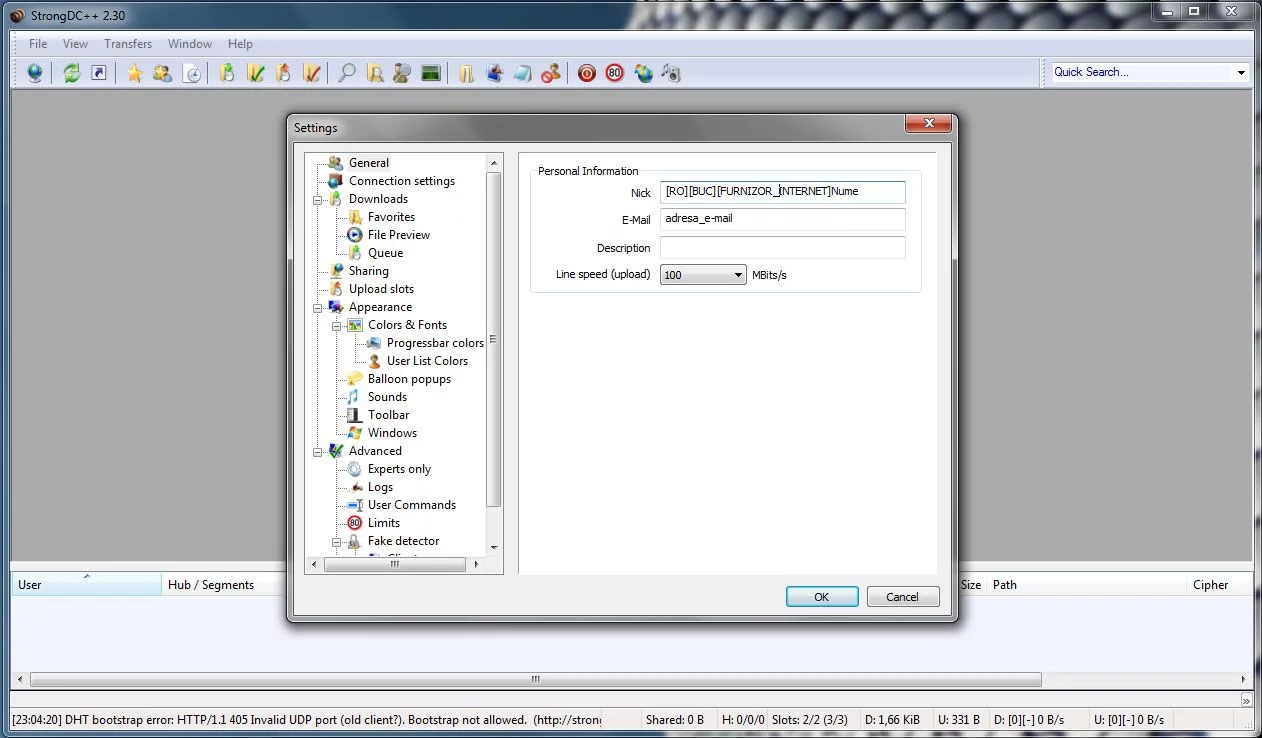
Task: Click the Cancel button in Settings
Action: tap(902, 597)
